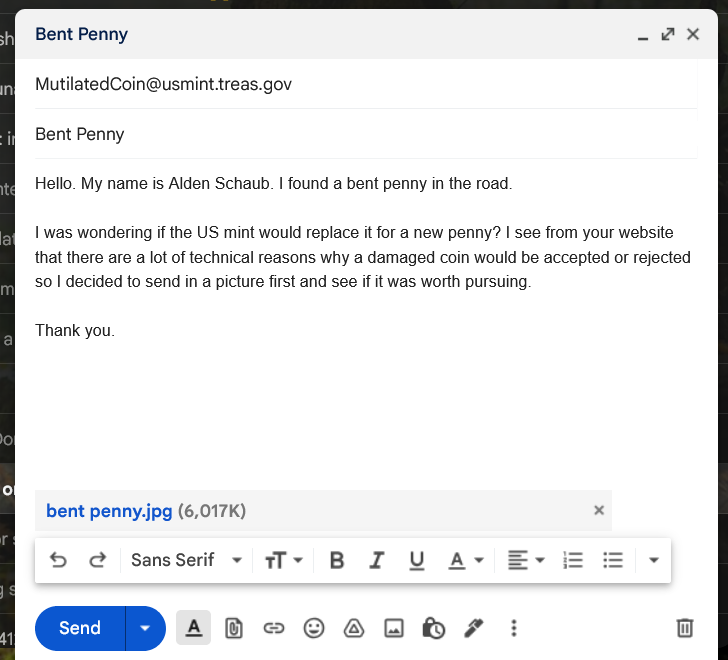
Task: Click the Bent Penny subject field
Action: [x=366, y=134]
